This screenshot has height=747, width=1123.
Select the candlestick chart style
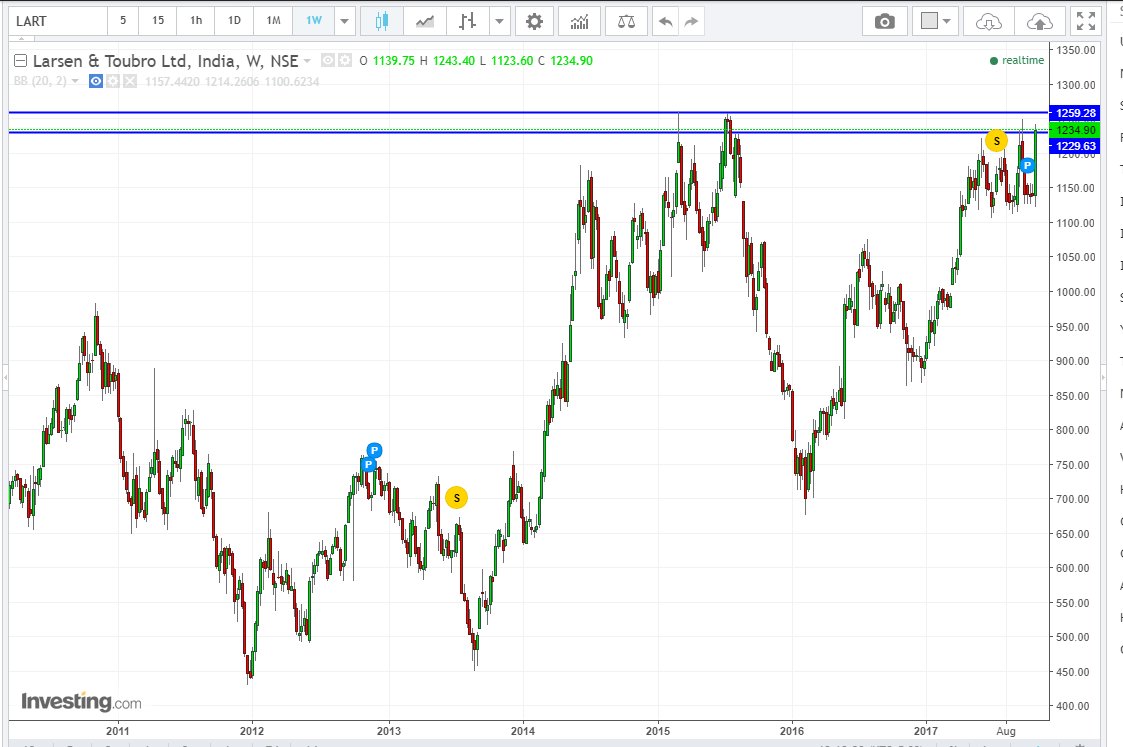(382, 21)
